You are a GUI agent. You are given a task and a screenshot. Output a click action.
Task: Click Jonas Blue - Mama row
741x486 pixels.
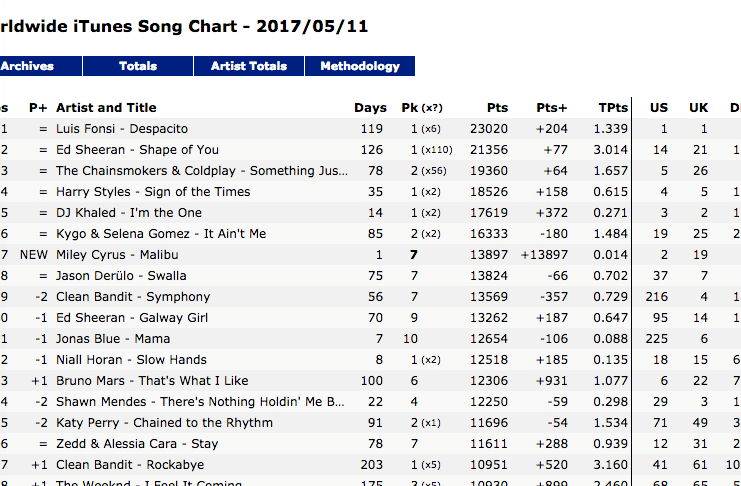click(113, 339)
